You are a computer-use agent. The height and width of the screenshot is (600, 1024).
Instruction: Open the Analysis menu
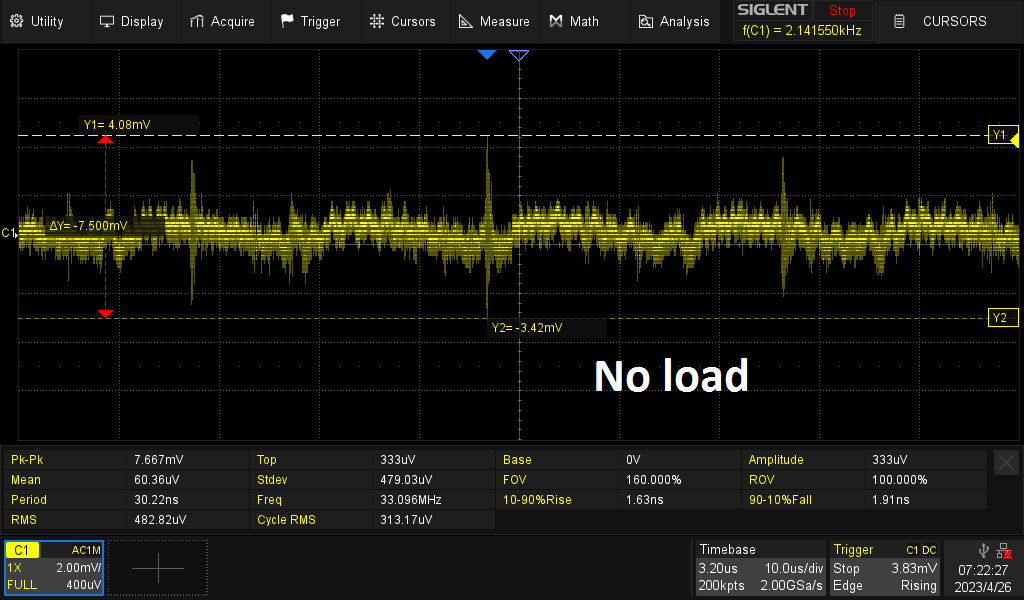pyautogui.click(x=674, y=22)
